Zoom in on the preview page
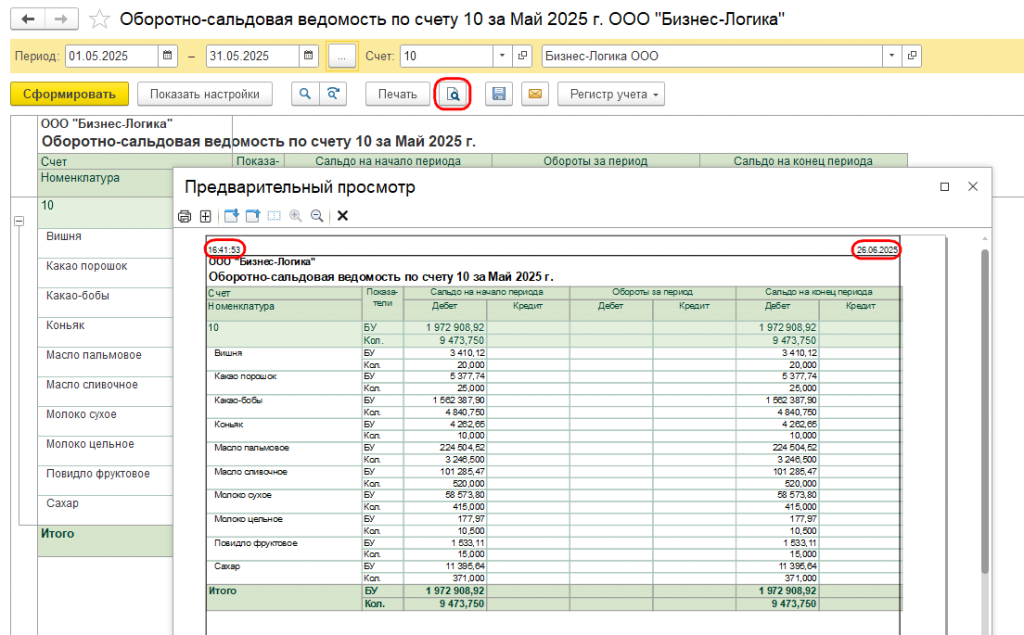Screen dimensions: 1024x635 295,216
